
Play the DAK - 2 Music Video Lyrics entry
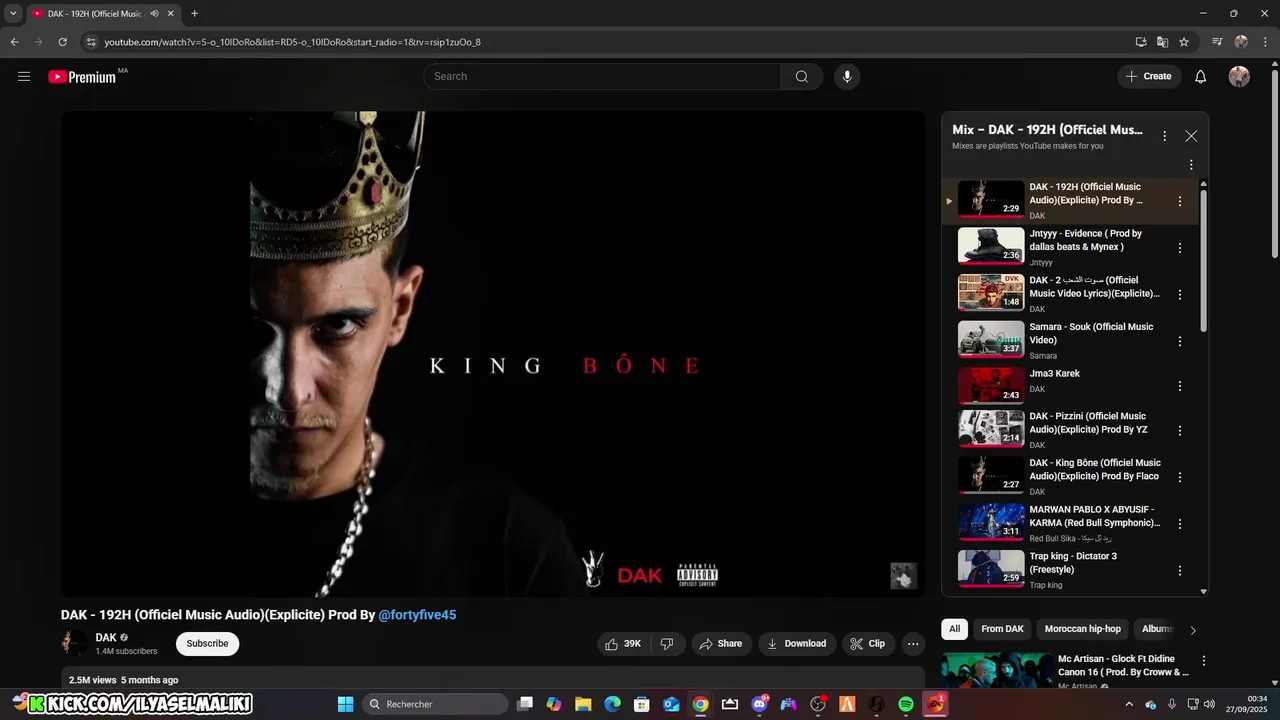click(x=1070, y=294)
